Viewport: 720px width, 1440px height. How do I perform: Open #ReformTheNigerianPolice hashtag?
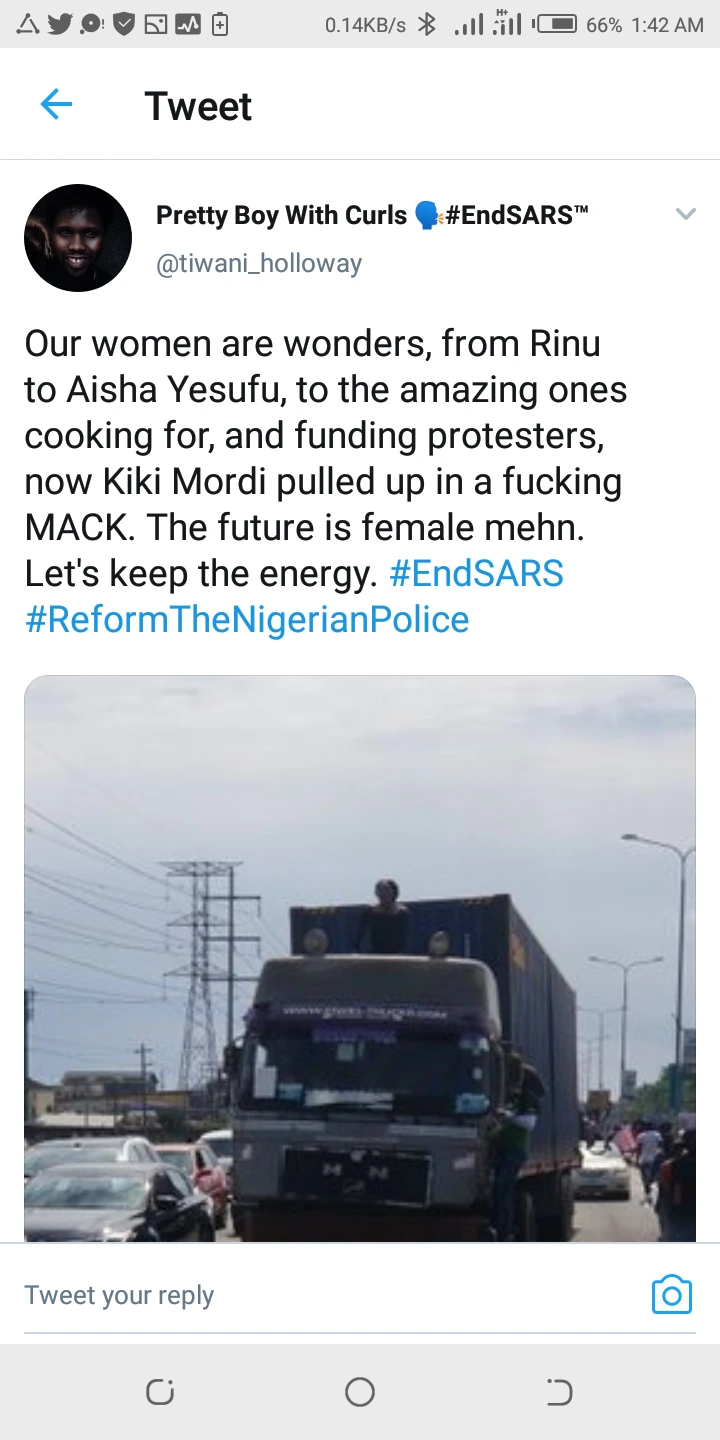click(x=246, y=619)
